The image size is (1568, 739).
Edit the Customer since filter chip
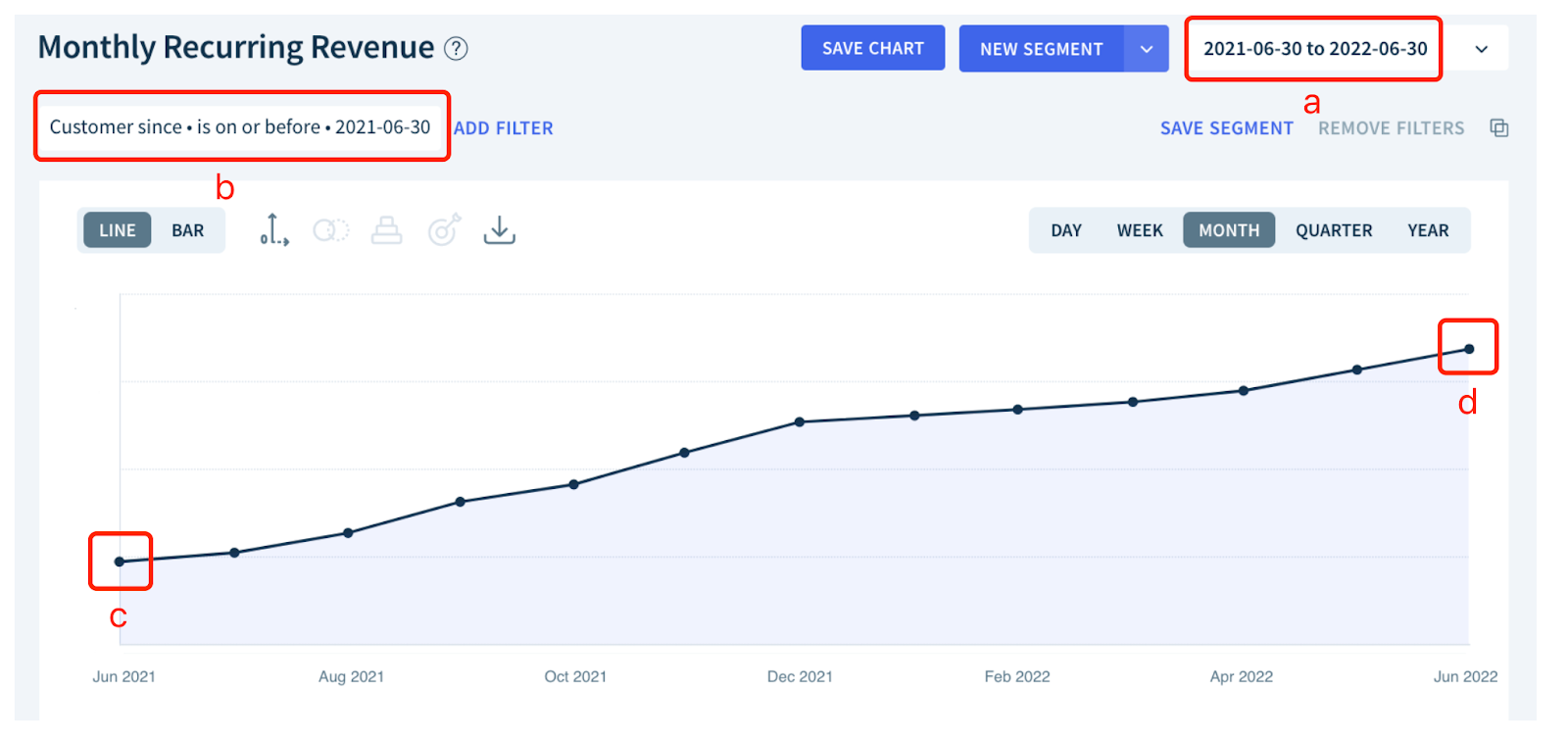coord(240,127)
